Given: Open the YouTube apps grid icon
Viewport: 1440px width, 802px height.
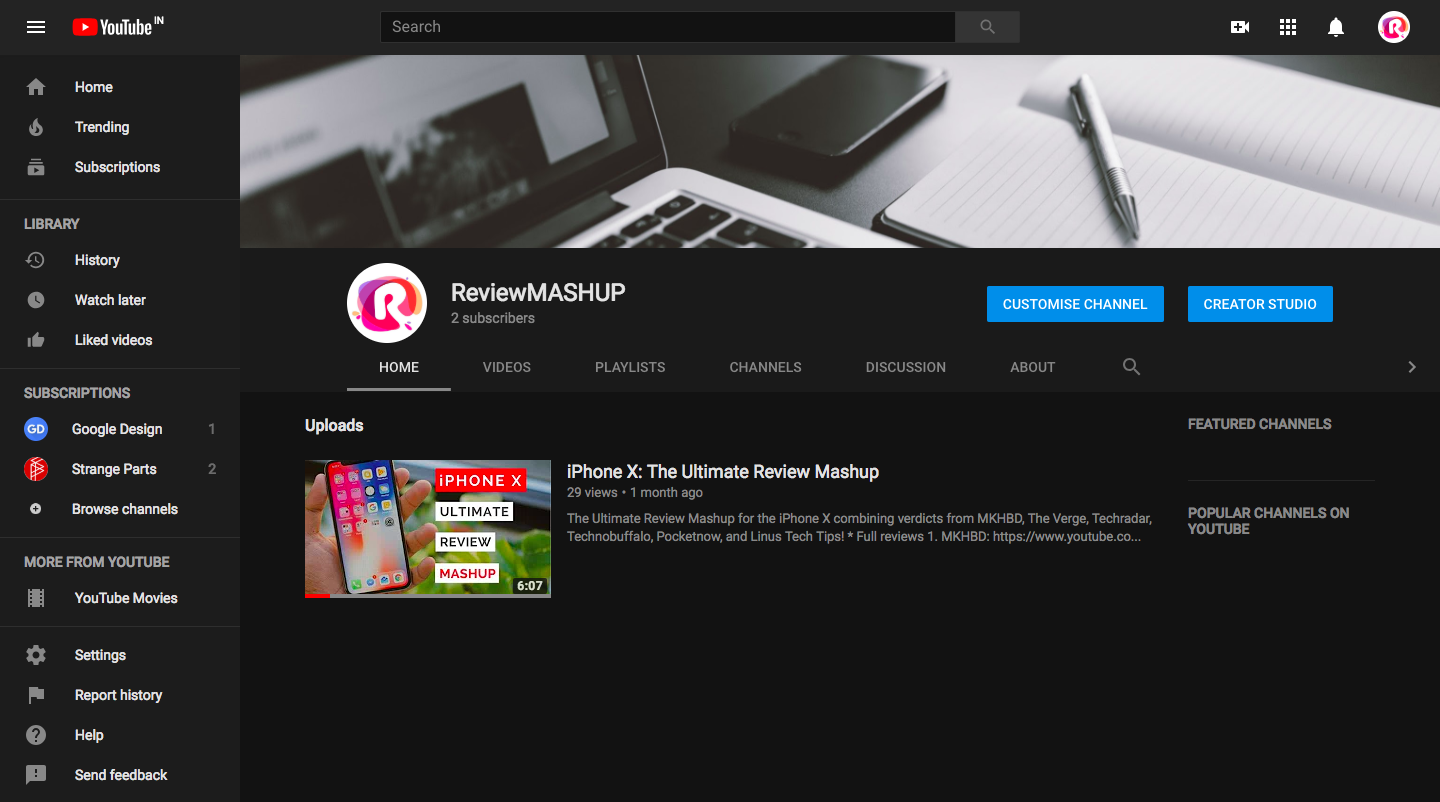Looking at the screenshot, I should pyautogui.click(x=1287, y=27).
